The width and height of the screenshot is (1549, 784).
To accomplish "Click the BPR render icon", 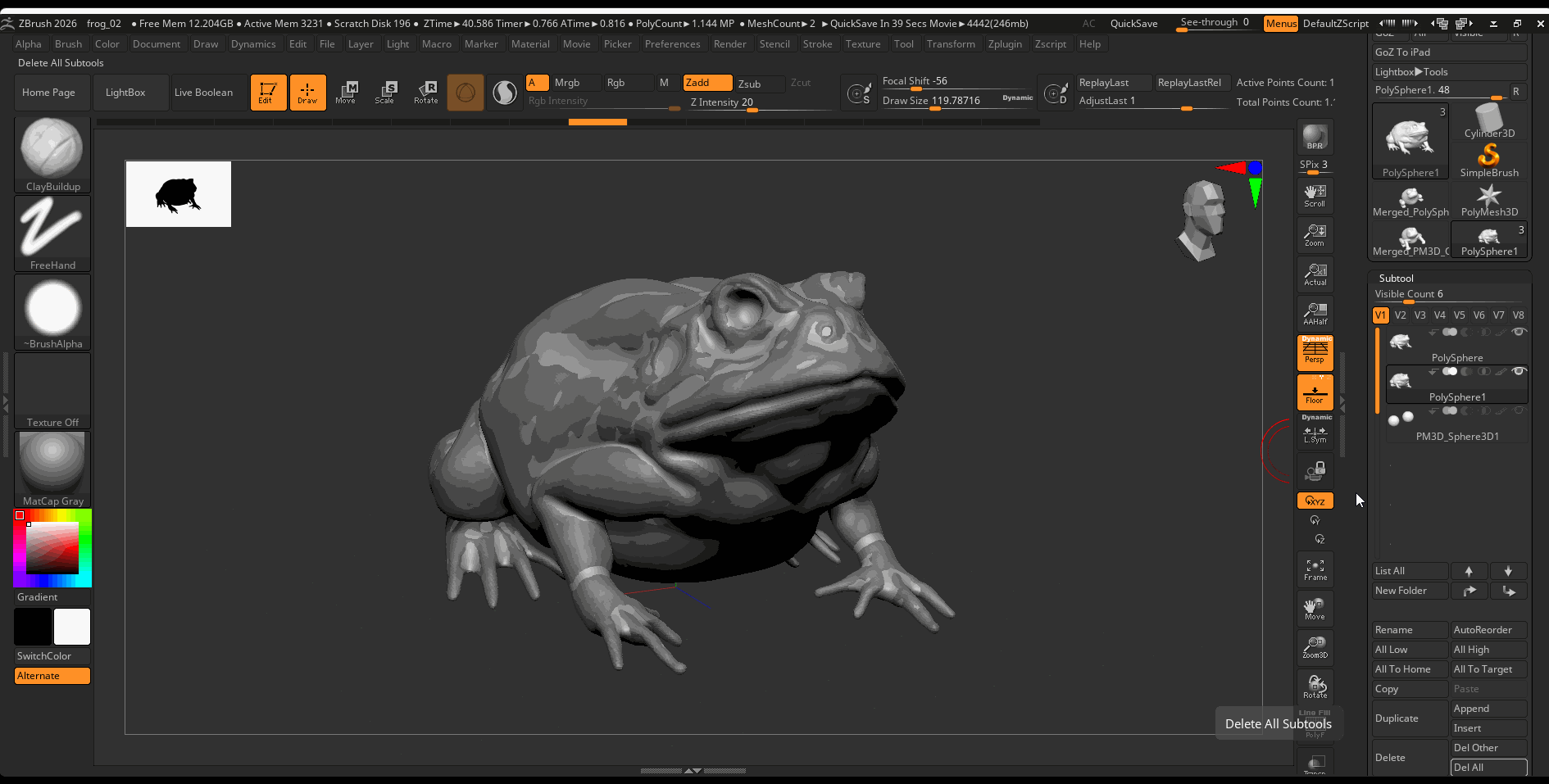I will [1315, 137].
